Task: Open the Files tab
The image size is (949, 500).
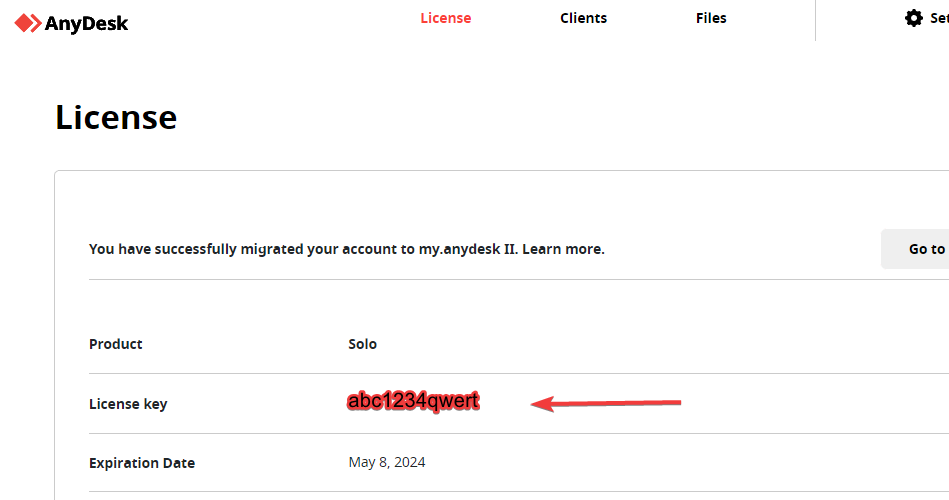Action: [x=711, y=18]
